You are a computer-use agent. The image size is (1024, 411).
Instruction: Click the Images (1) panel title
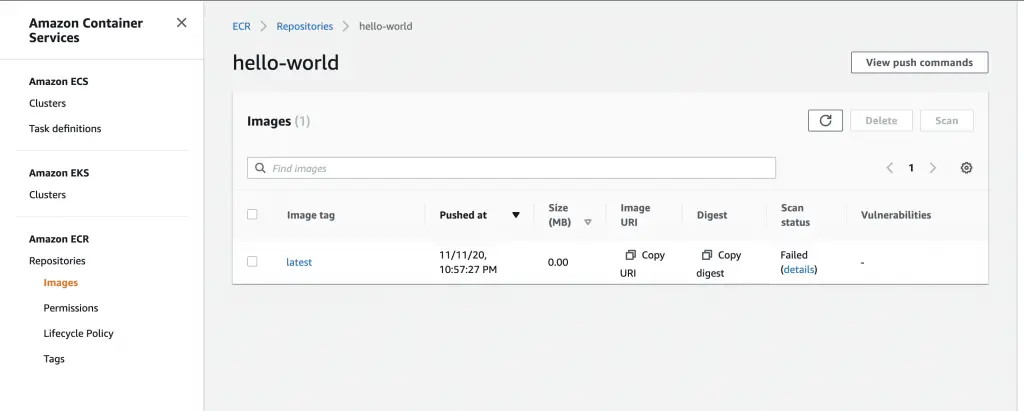point(278,121)
